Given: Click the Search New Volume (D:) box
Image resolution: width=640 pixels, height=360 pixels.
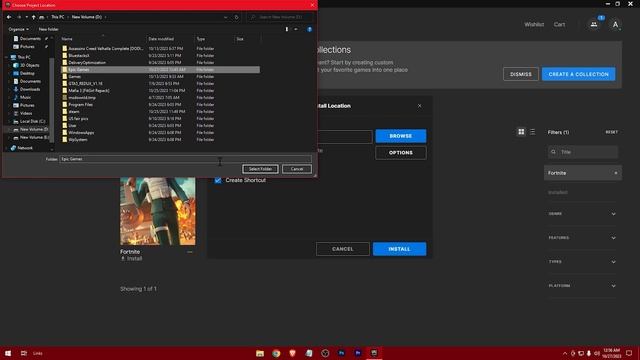Looking at the screenshot, I should (x=281, y=17).
